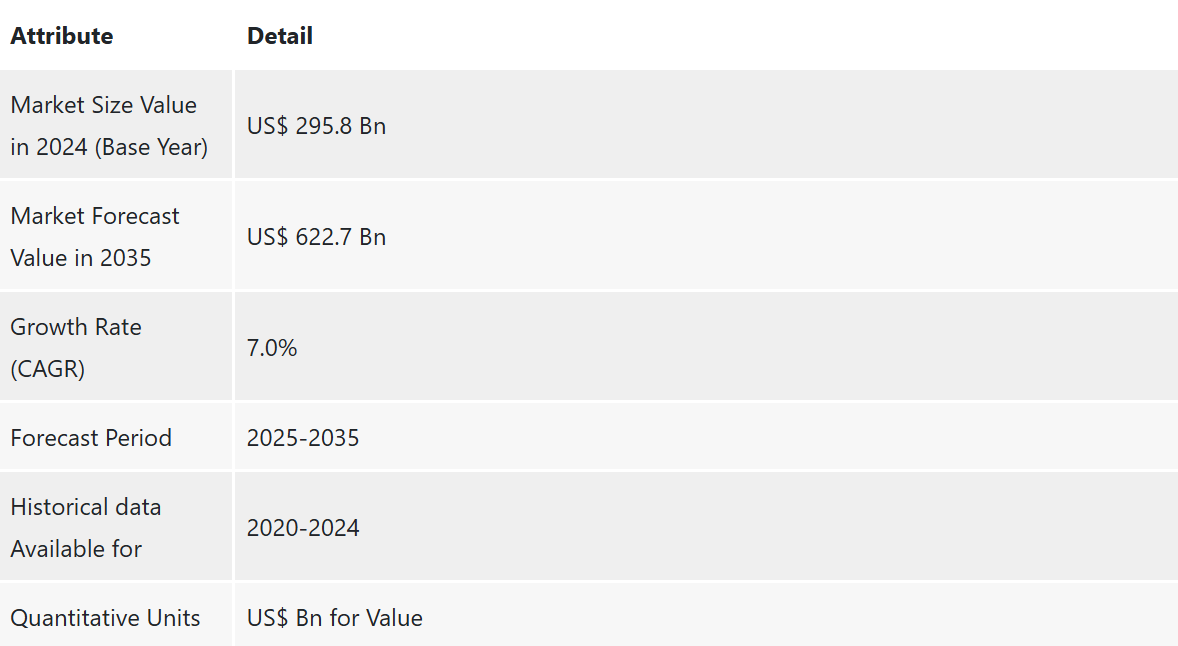Select the US$ 622.7 Bn value
This screenshot has height=646, width=1178.
point(316,237)
